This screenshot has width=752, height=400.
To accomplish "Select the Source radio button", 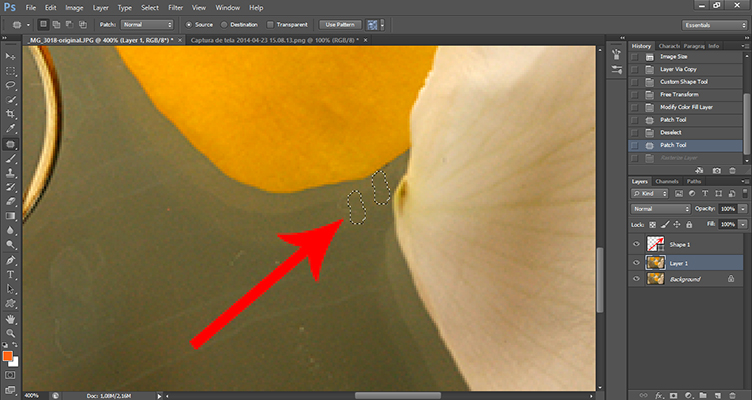I will point(190,23).
